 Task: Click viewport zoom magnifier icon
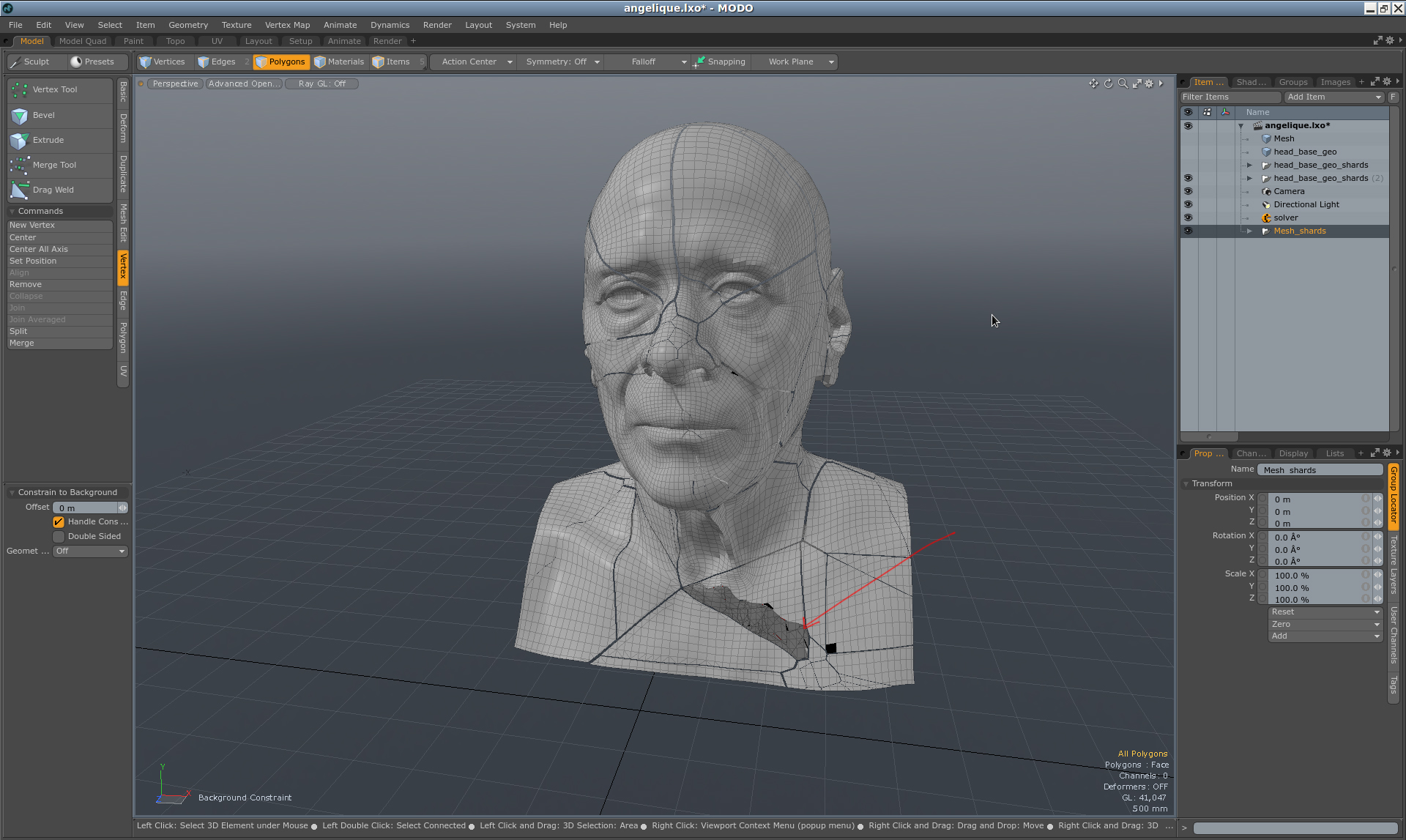tap(1123, 83)
